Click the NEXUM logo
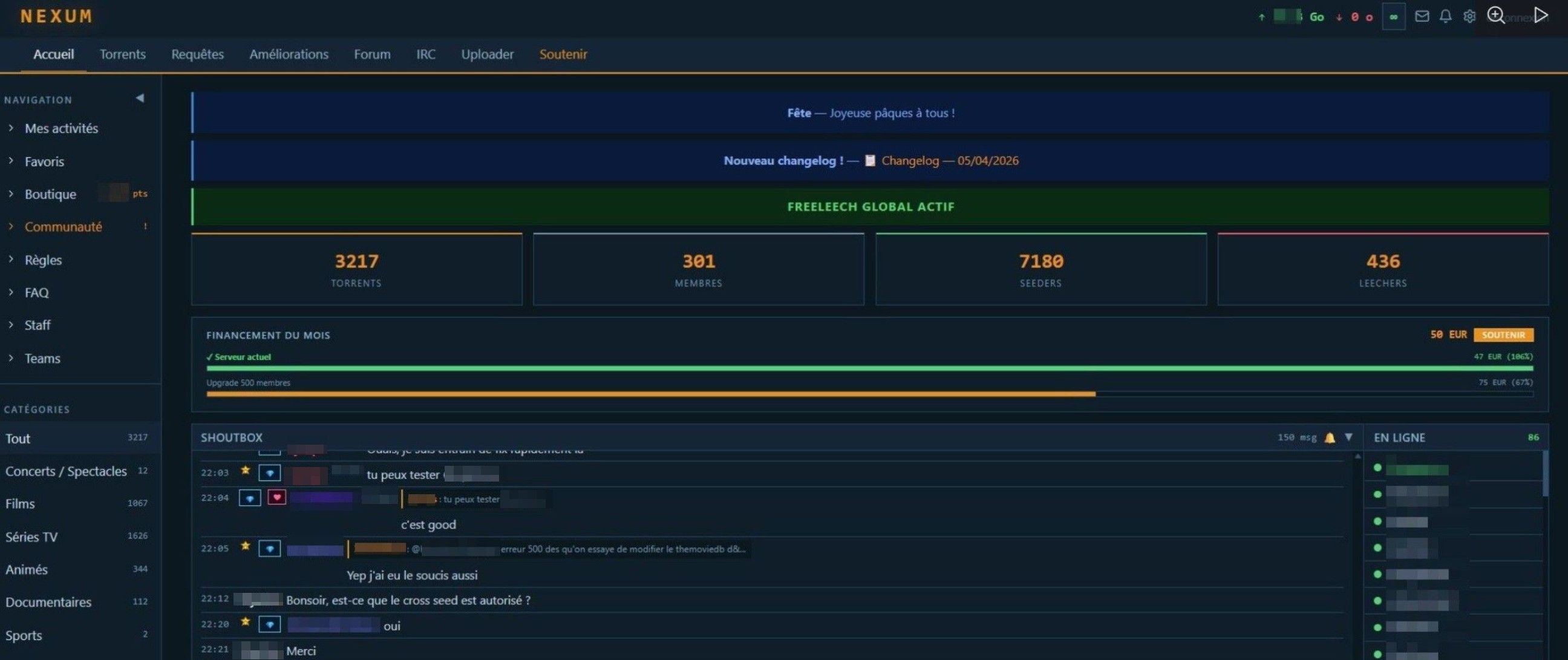Image resolution: width=1568 pixels, height=660 pixels. tap(56, 16)
